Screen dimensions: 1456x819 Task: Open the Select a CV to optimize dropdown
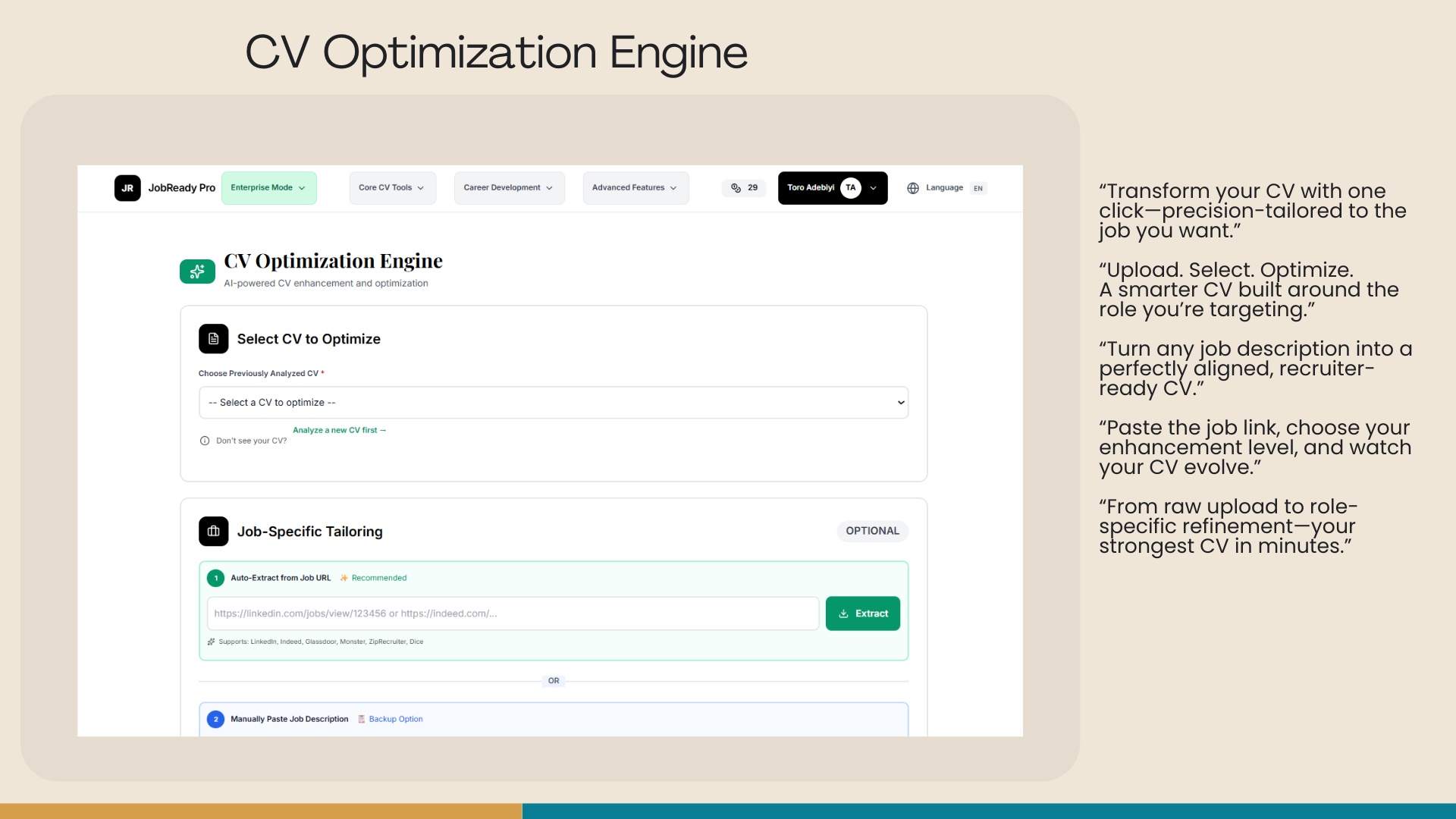click(x=554, y=403)
